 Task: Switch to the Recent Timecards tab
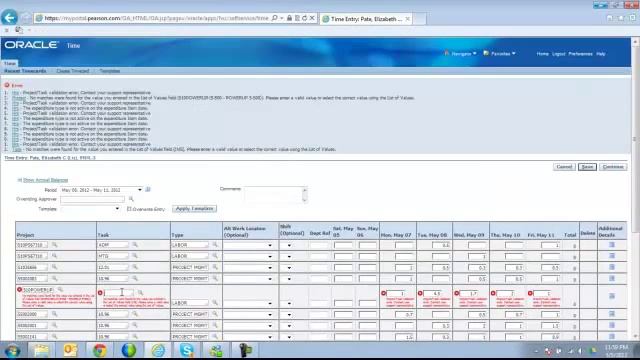pyautogui.click(x=25, y=71)
